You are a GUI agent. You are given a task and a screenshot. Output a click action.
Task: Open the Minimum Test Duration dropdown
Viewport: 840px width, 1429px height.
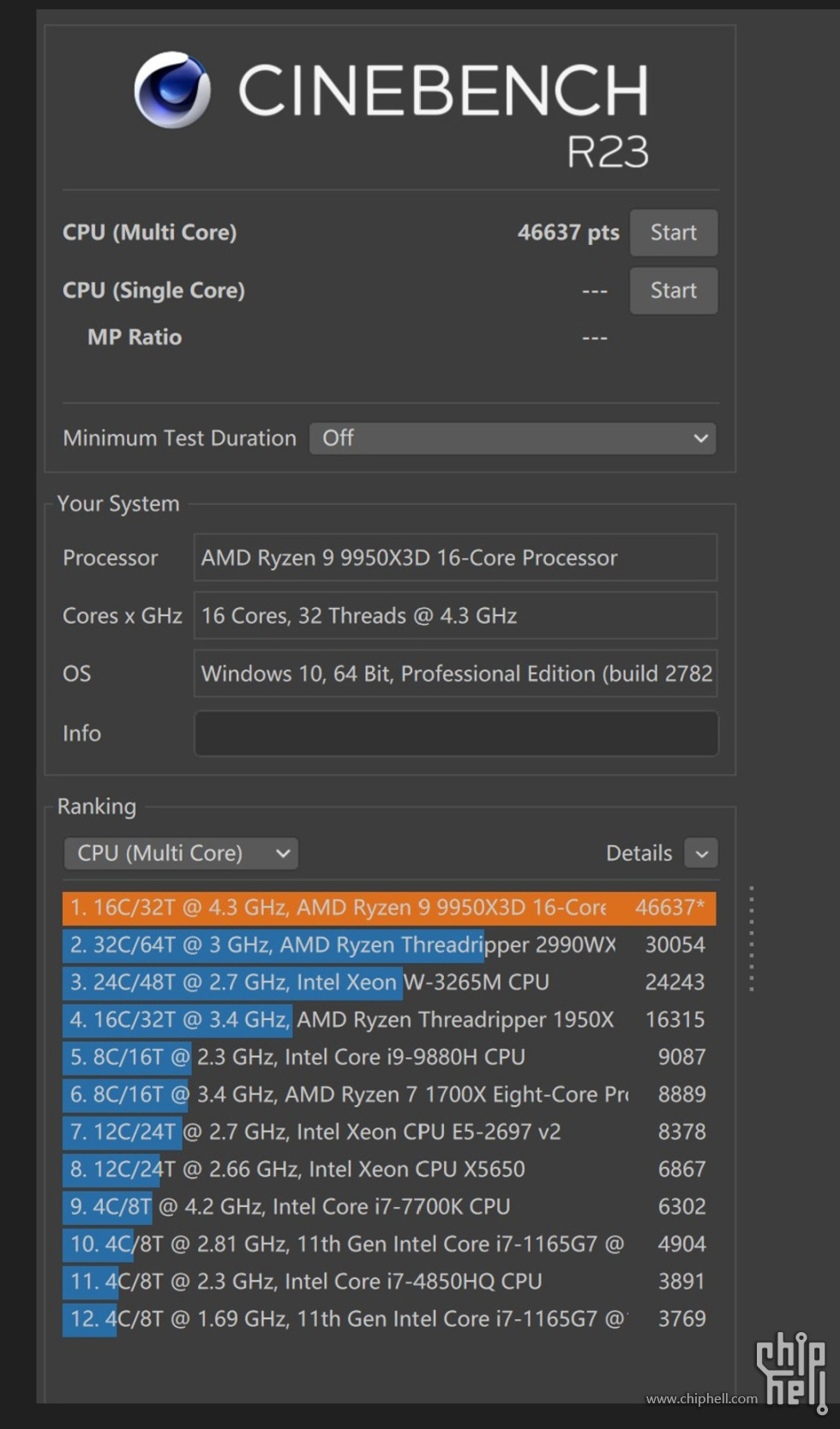click(513, 438)
